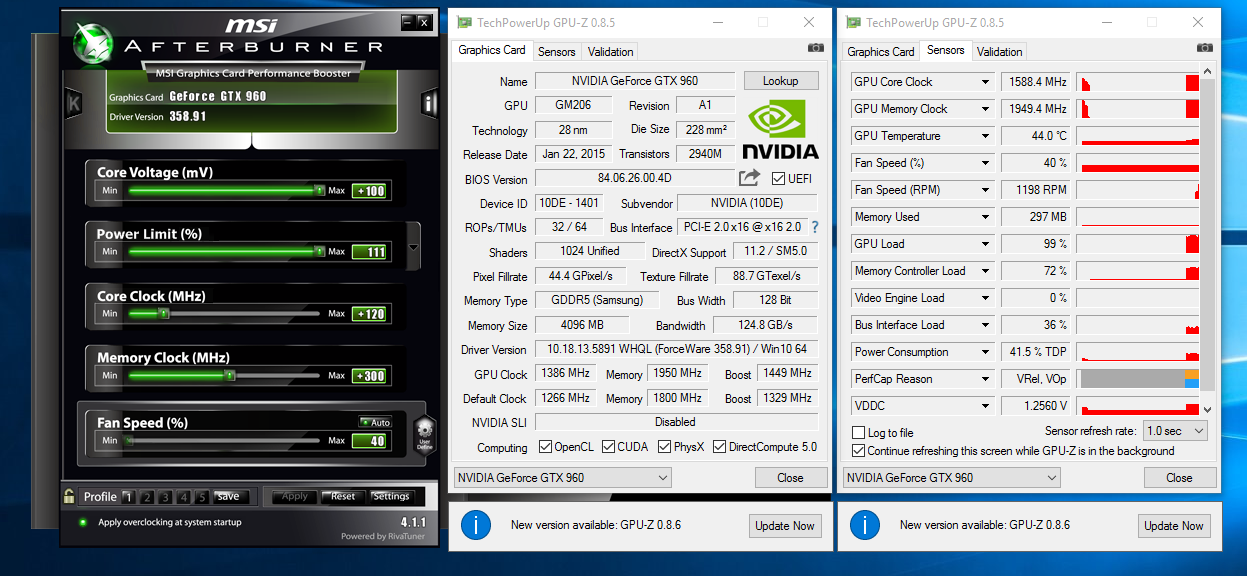Click the Core Clock slider handle
Screen dimensions: 1247x576
coord(164,313)
